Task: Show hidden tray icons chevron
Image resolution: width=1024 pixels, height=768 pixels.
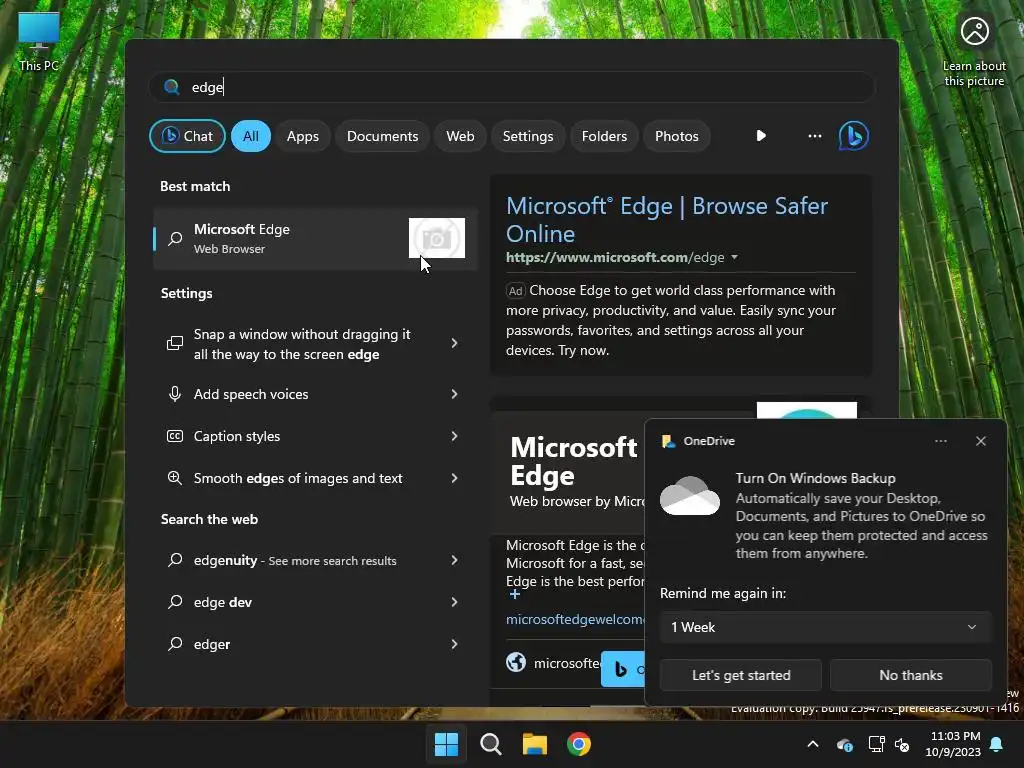Action: [813, 744]
